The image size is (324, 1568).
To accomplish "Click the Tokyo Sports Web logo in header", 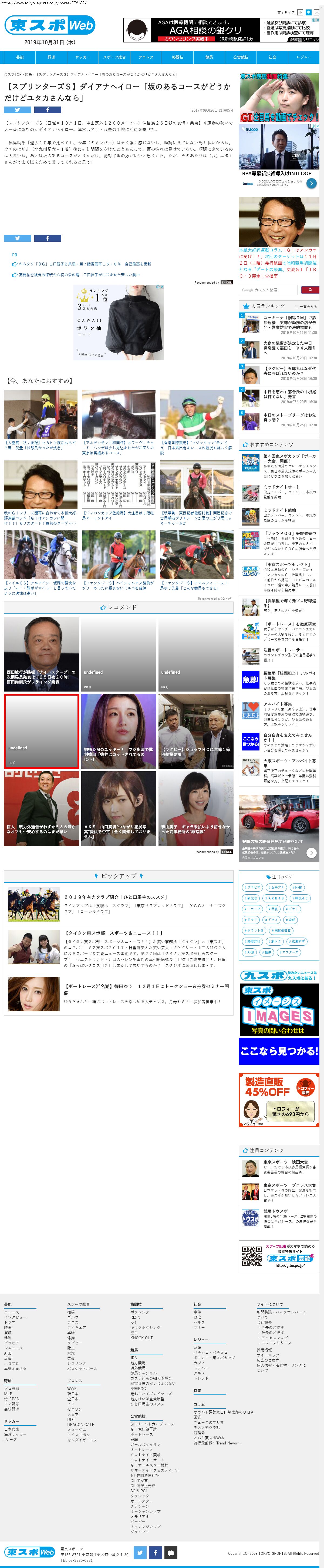I will click(50, 25).
